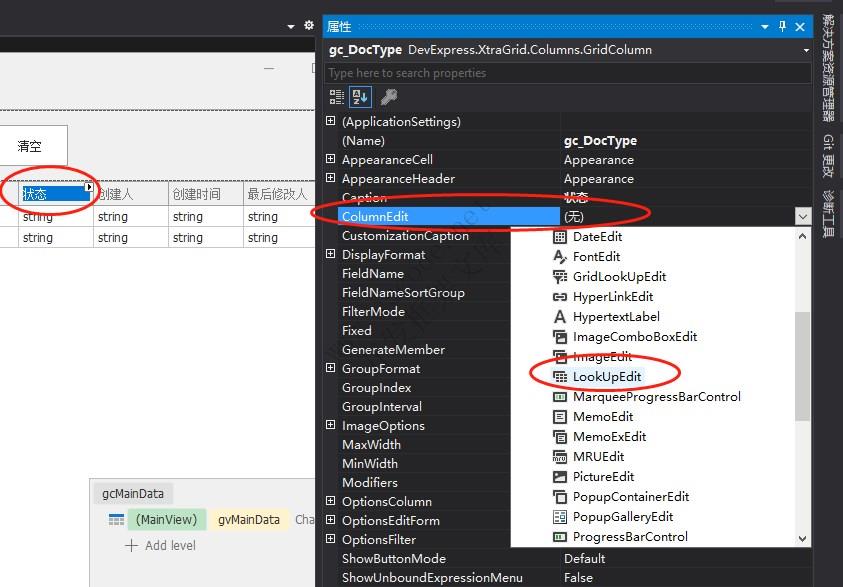This screenshot has width=843, height=587.
Task: Sort properties alphabetically
Action: coord(358,96)
